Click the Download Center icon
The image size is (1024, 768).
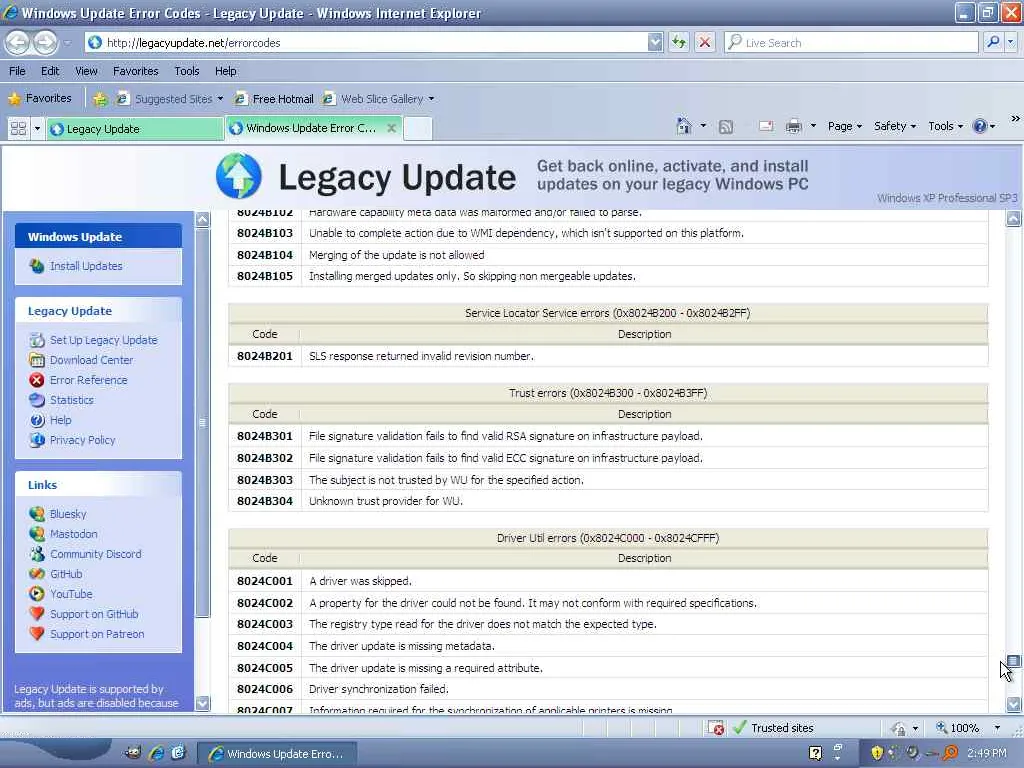point(37,360)
